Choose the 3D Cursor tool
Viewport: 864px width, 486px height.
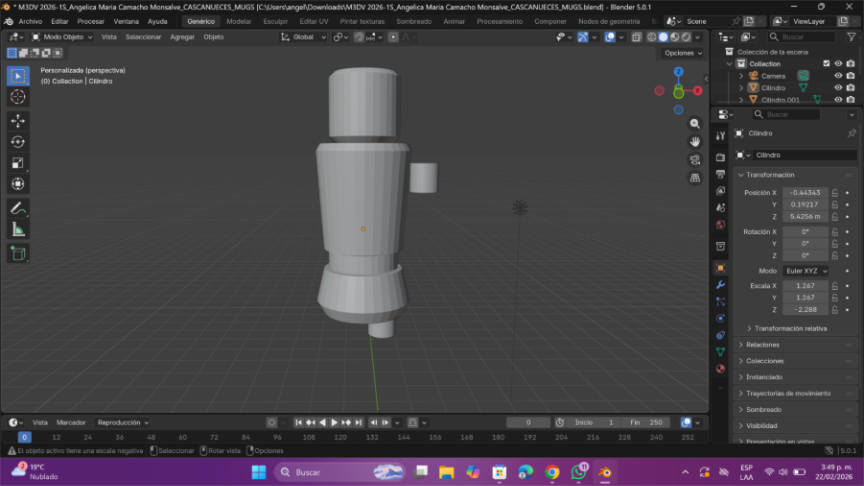pos(18,97)
